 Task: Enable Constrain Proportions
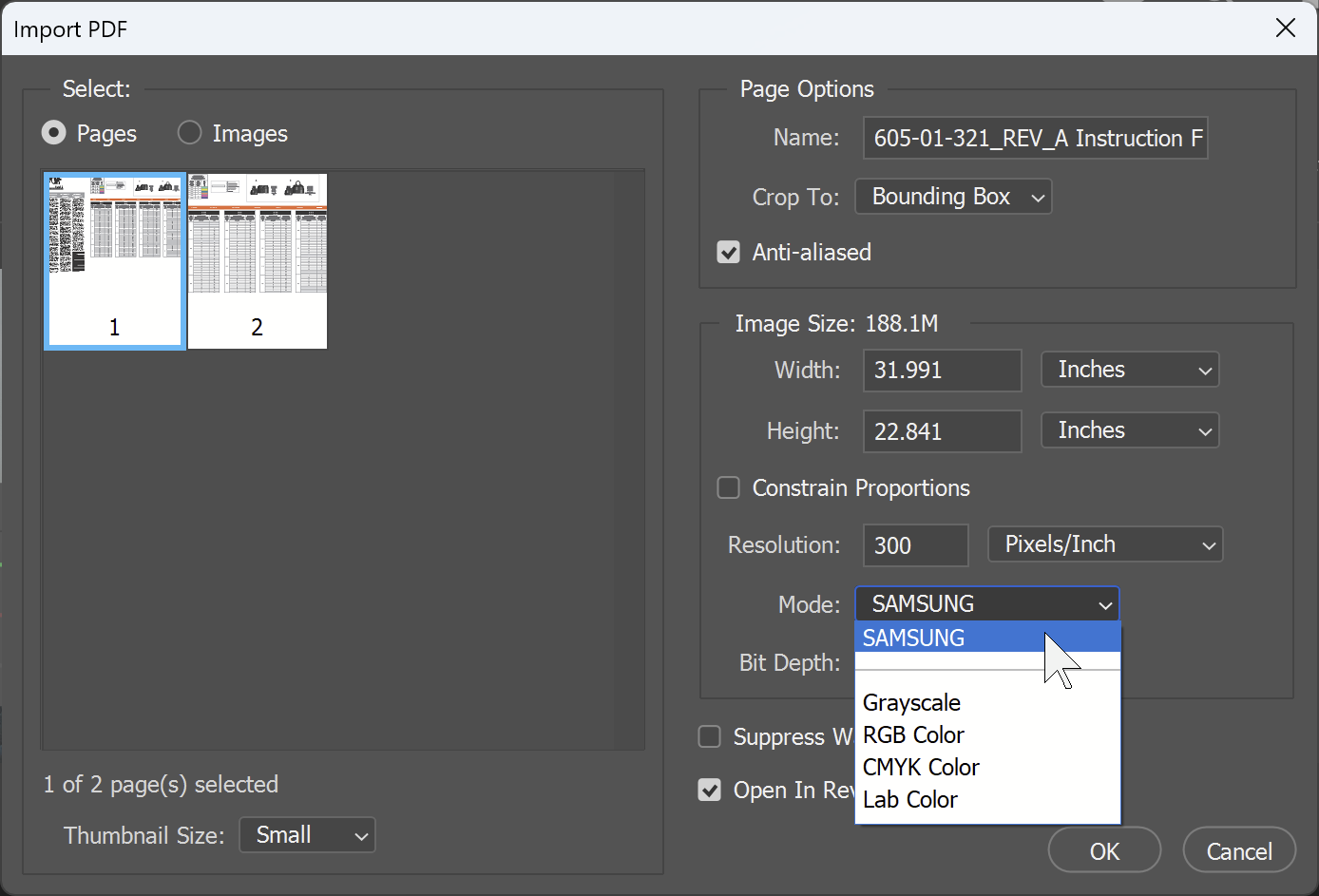pos(728,487)
